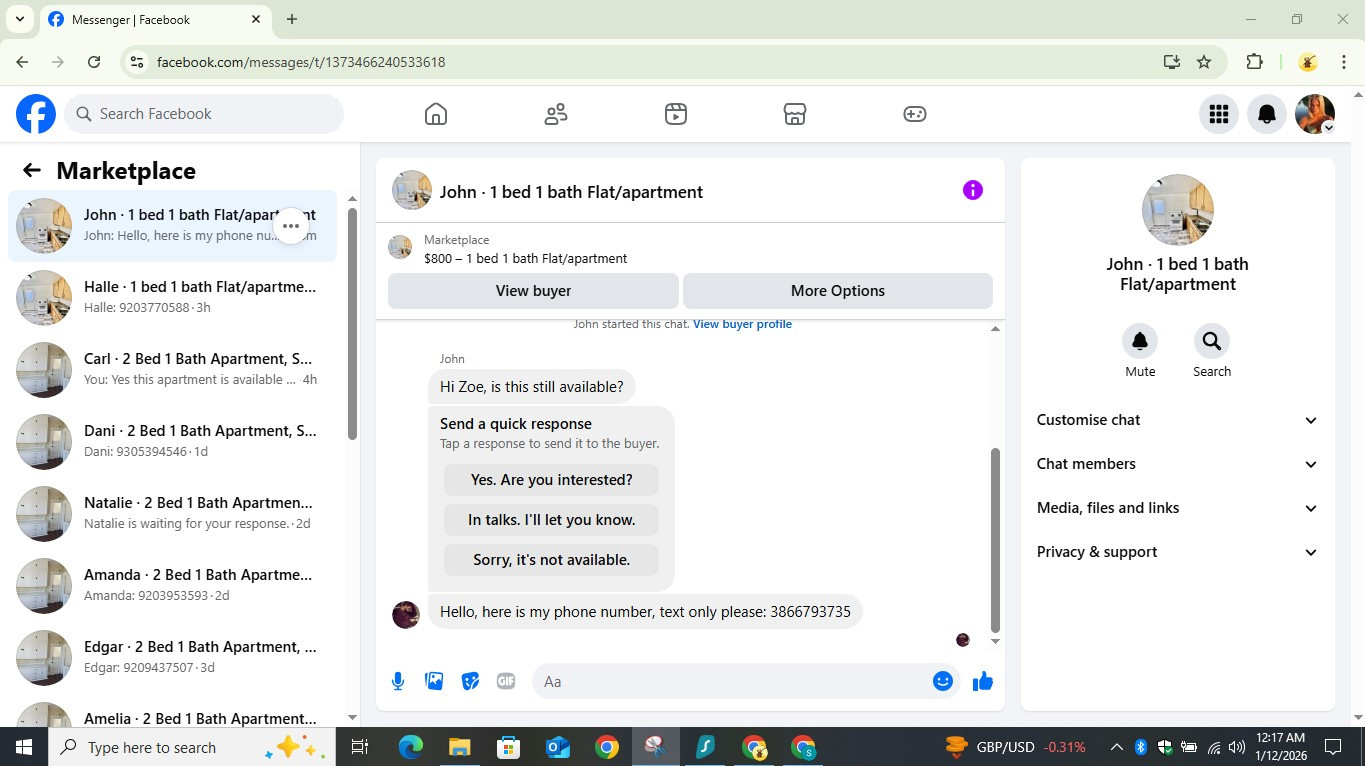This screenshot has width=1365, height=766.
Task: Open the Windows notification center icon
Action: [1333, 747]
